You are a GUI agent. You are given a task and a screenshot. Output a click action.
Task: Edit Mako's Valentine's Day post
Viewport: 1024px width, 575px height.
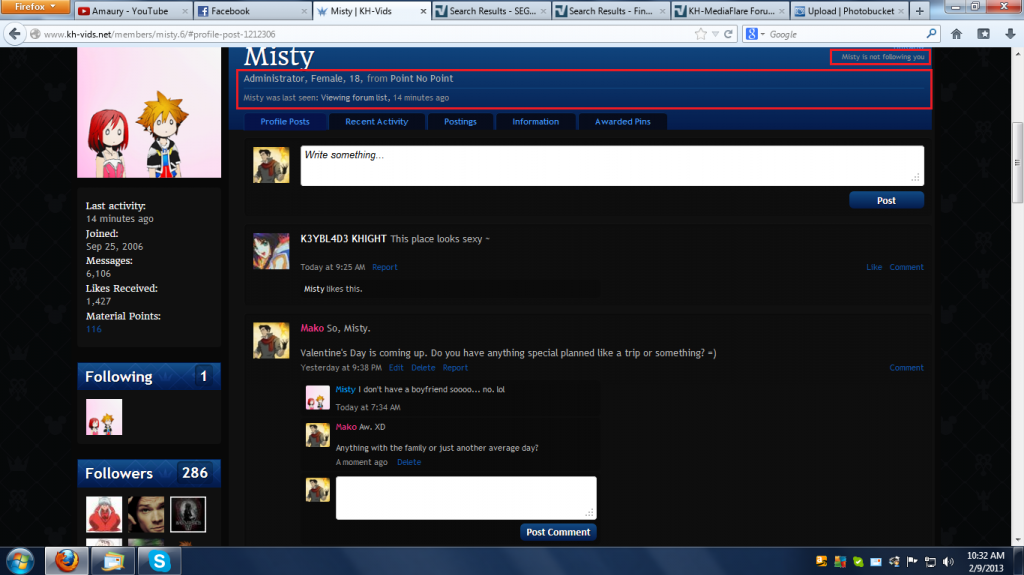point(396,368)
